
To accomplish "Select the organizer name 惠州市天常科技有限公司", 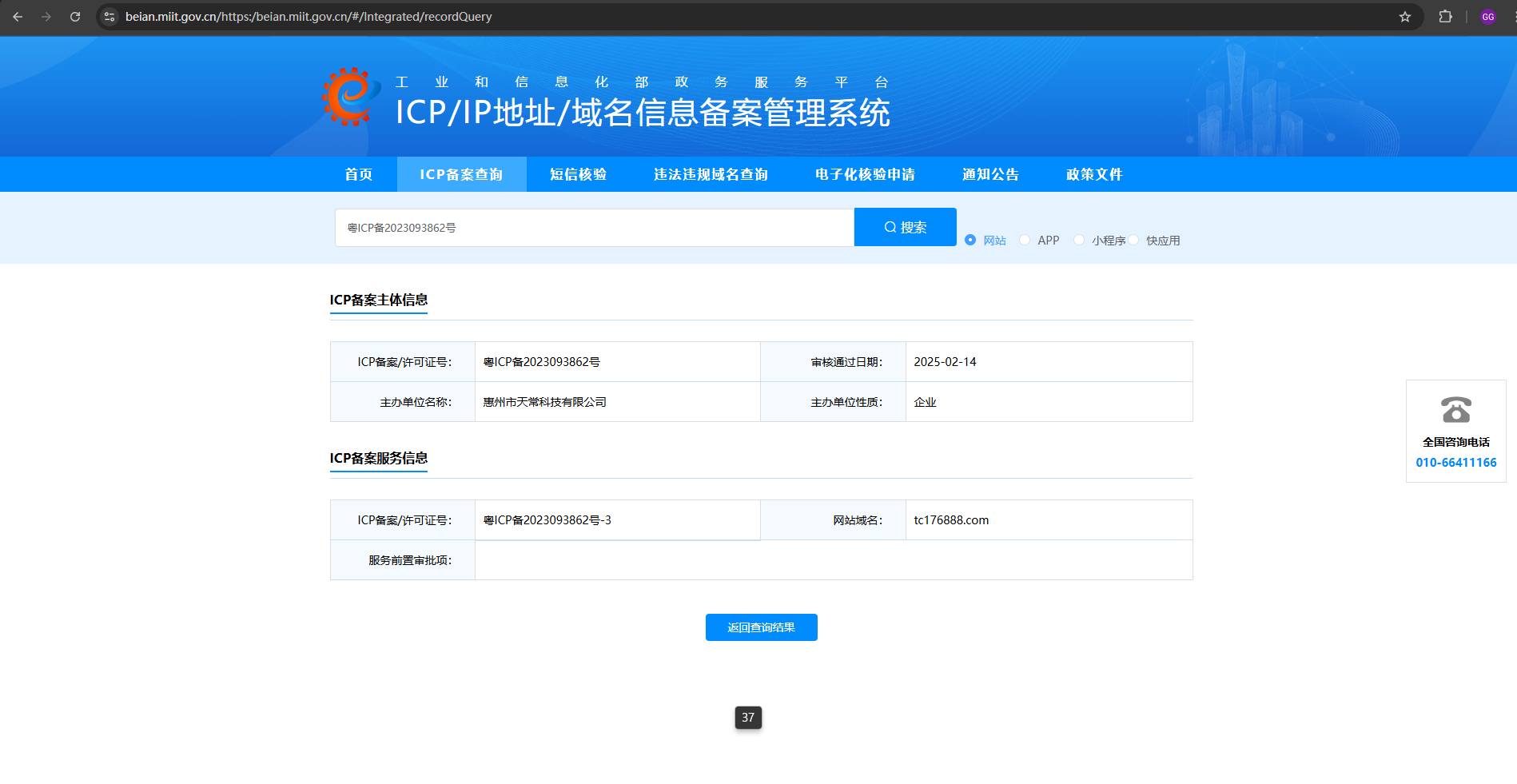I will pyautogui.click(x=544, y=402).
